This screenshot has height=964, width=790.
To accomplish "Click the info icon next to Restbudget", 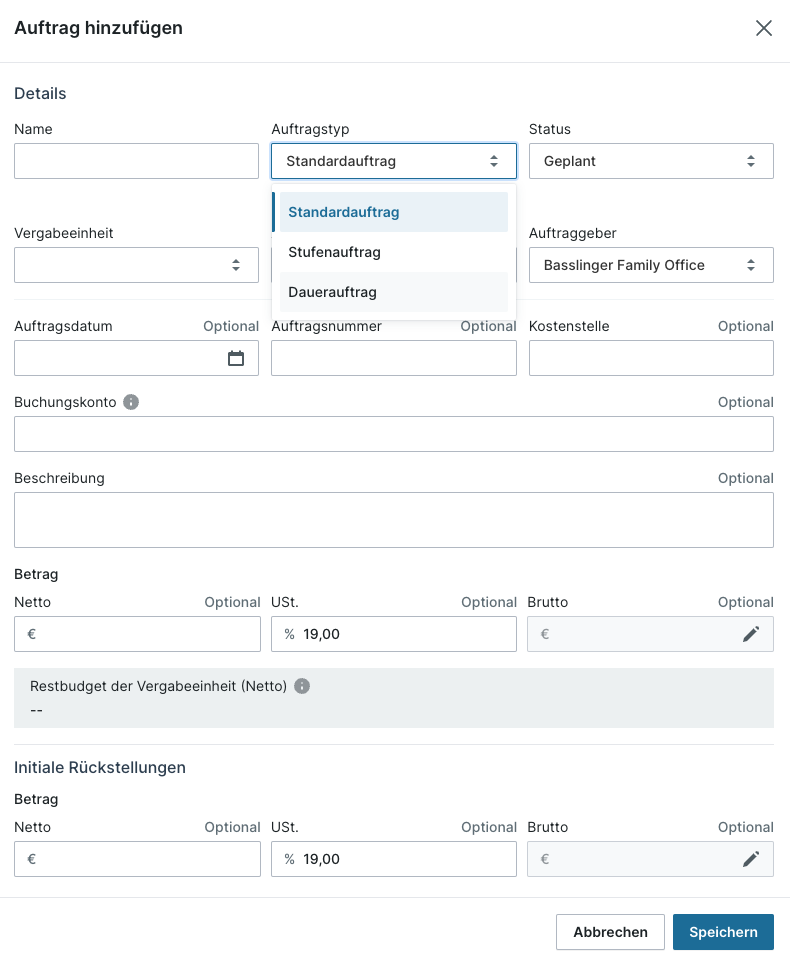I will click(x=302, y=686).
